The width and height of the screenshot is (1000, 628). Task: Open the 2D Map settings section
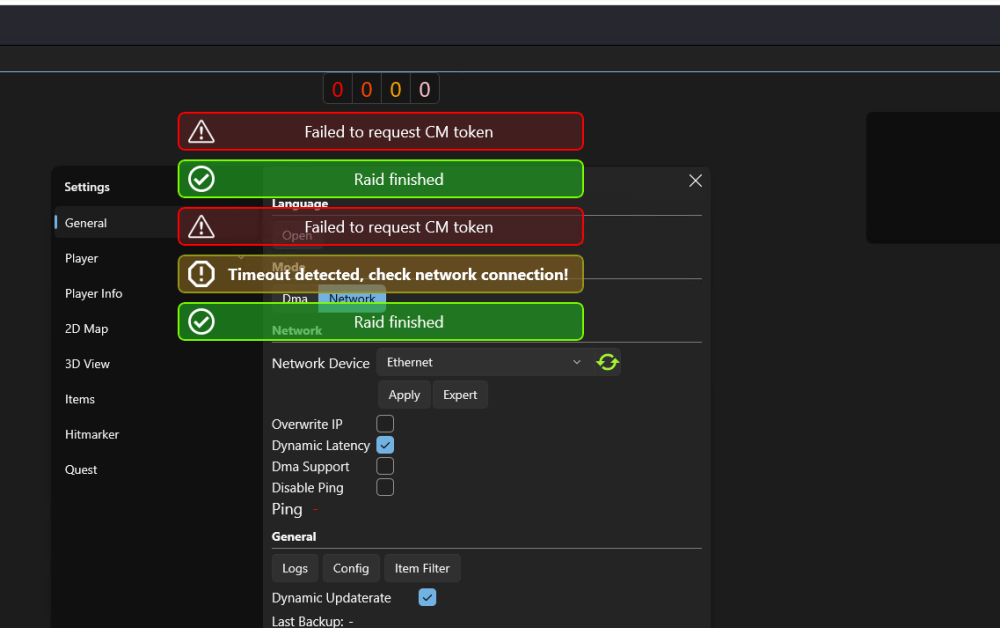[x=87, y=329]
